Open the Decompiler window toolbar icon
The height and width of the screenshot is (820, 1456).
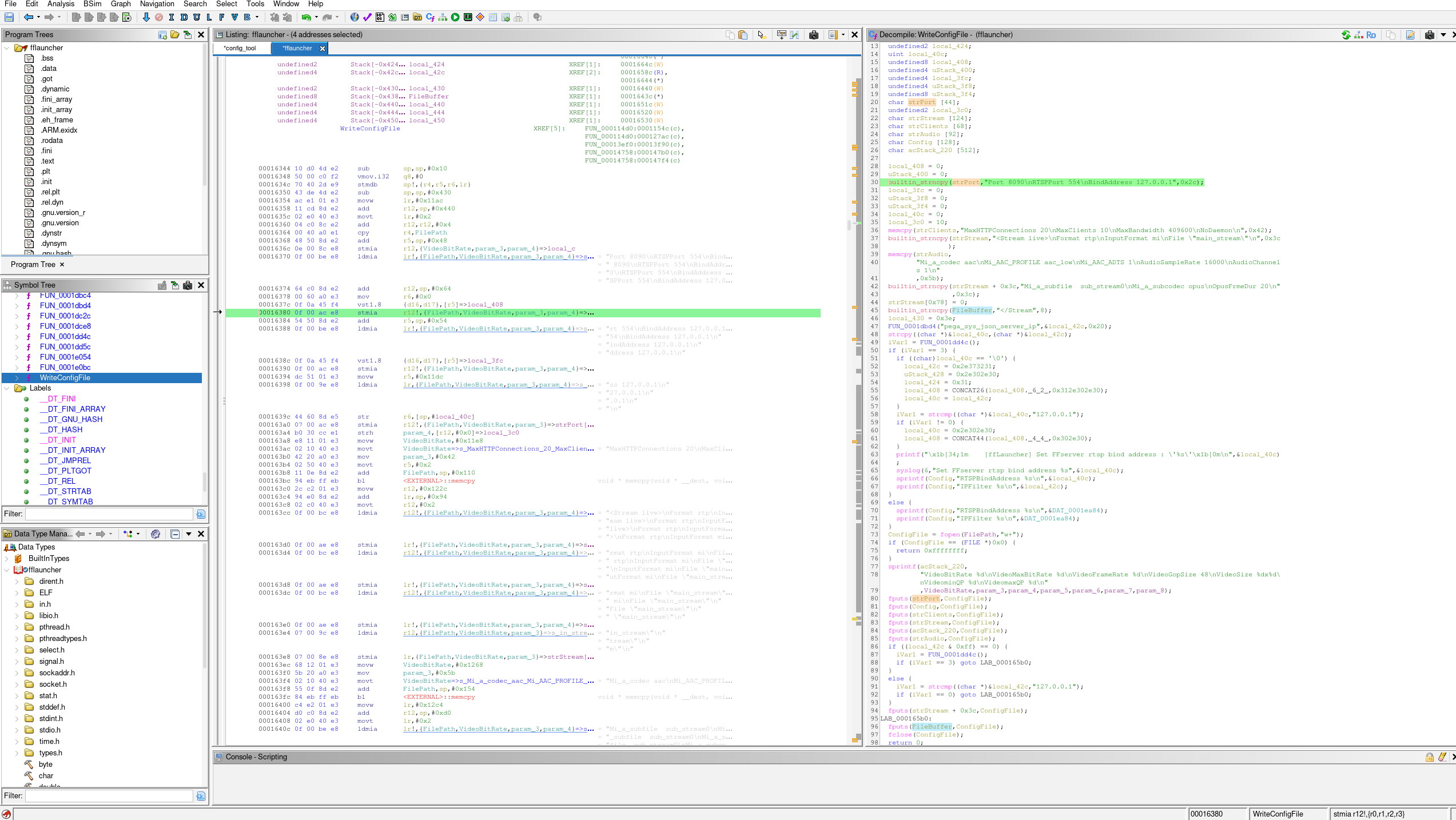point(430,17)
